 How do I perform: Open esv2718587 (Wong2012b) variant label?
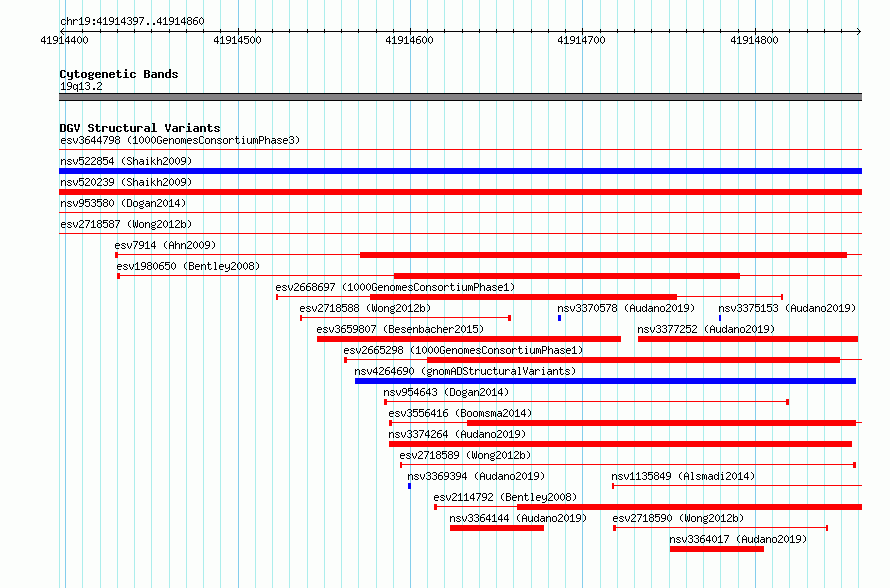click(126, 224)
